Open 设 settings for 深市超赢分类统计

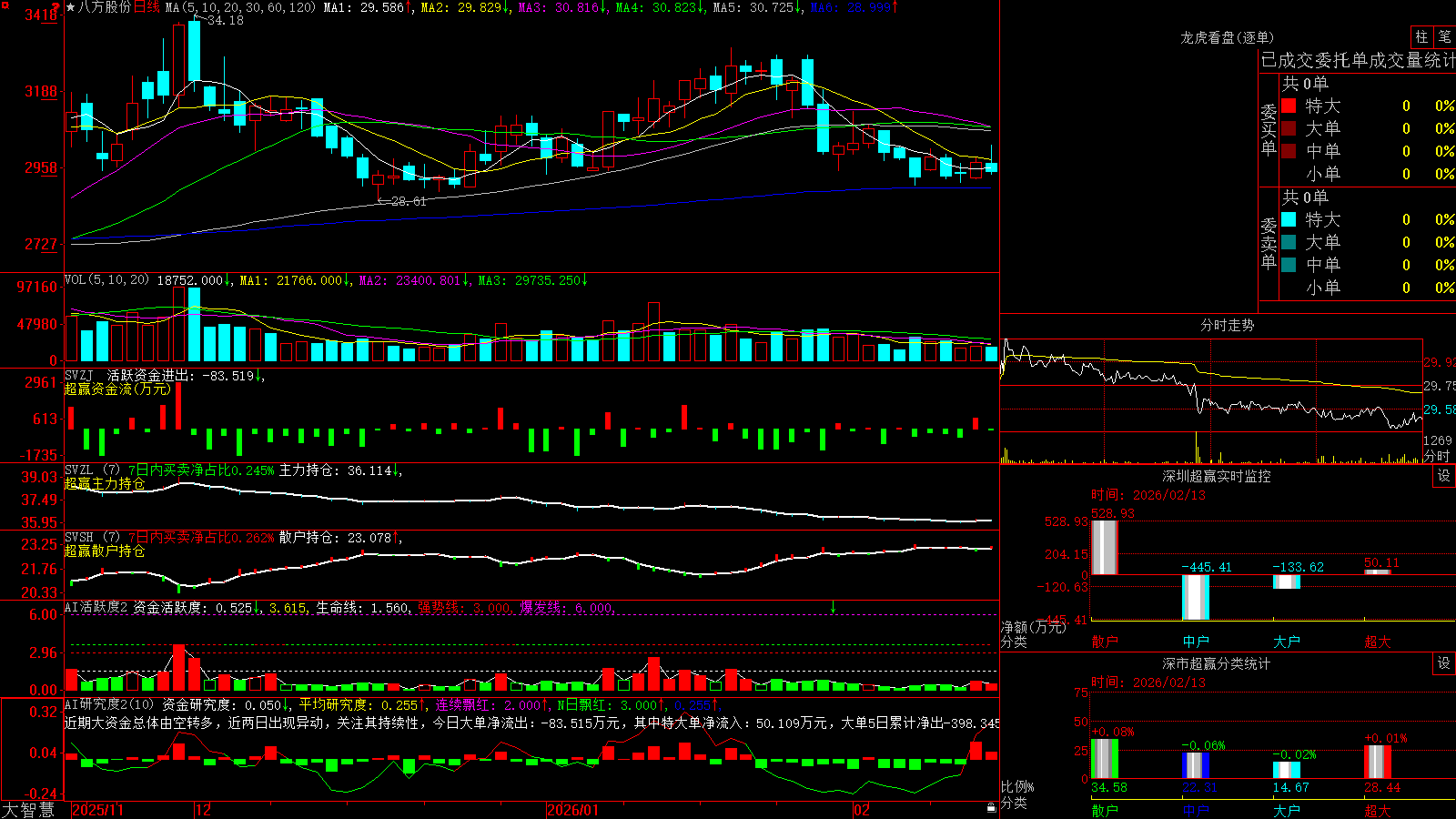click(1444, 663)
